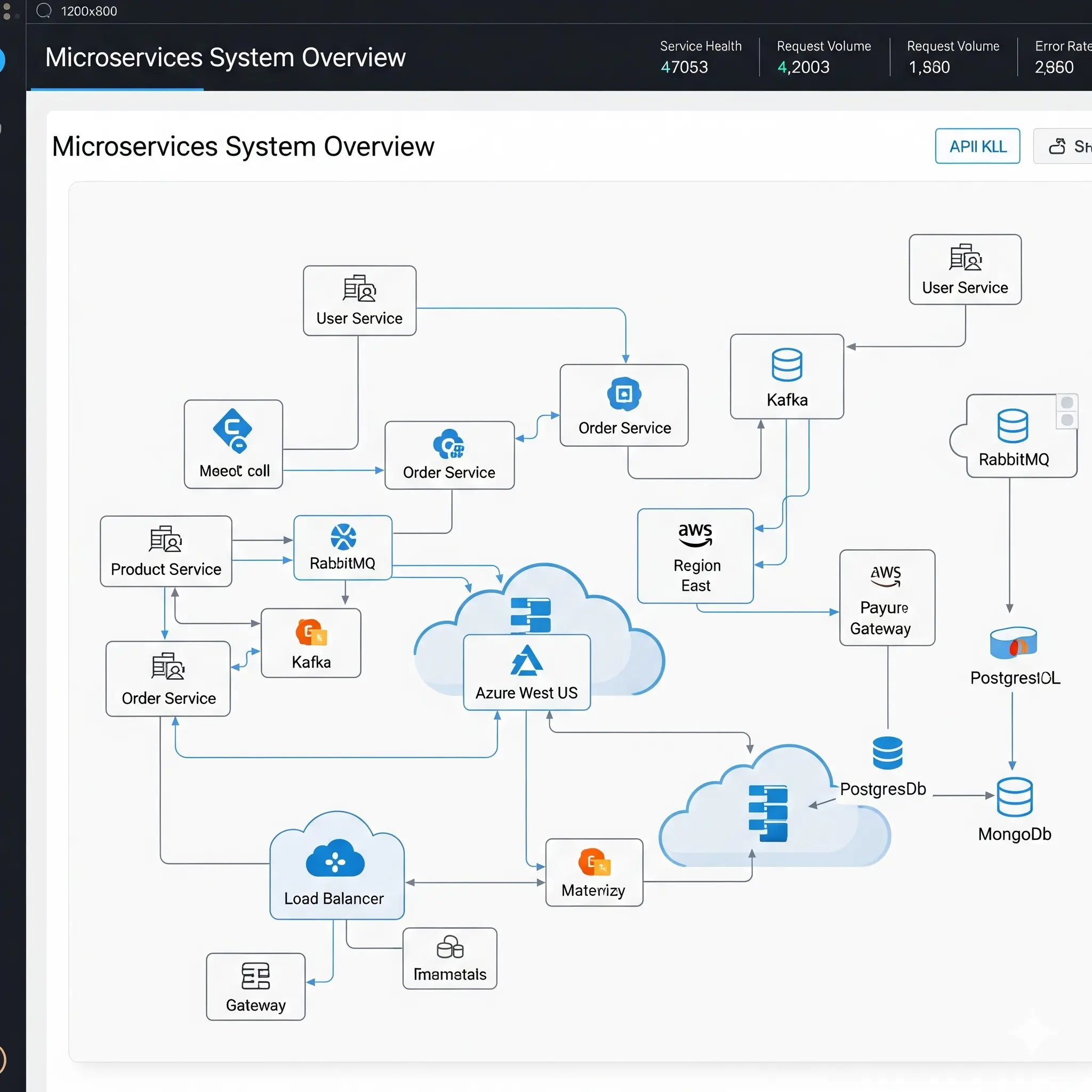Click the Imamatals label
Screen dimensions: 1092x1092
450,975
